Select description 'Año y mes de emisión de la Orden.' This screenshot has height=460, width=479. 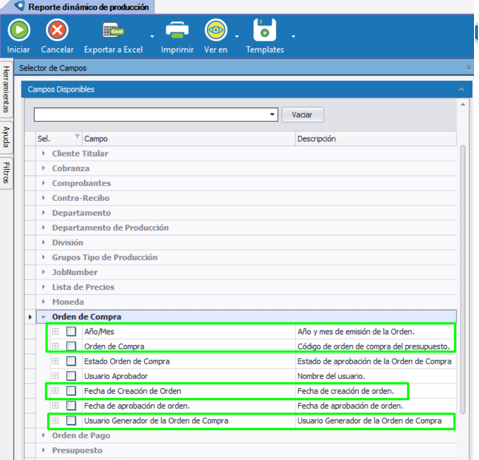click(x=356, y=332)
